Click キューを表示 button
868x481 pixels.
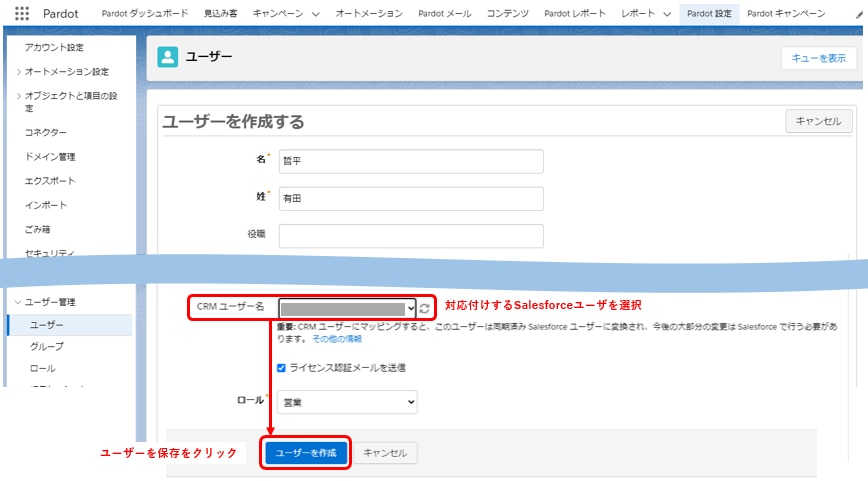(x=819, y=58)
